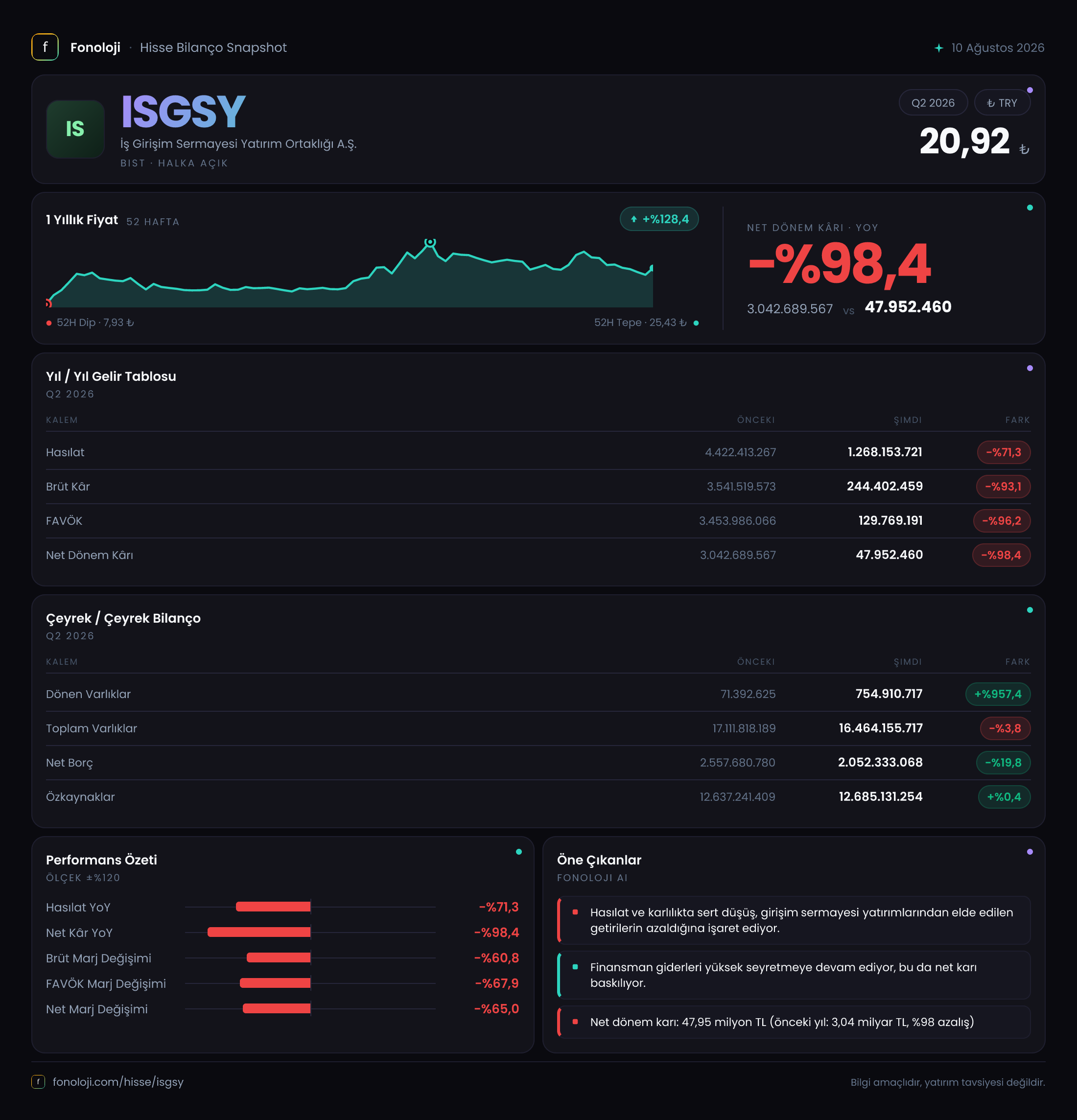Image resolution: width=1077 pixels, height=1120 pixels.
Task: Click the FAVÖK Marj Değişimi bar
Action: pos(275,983)
